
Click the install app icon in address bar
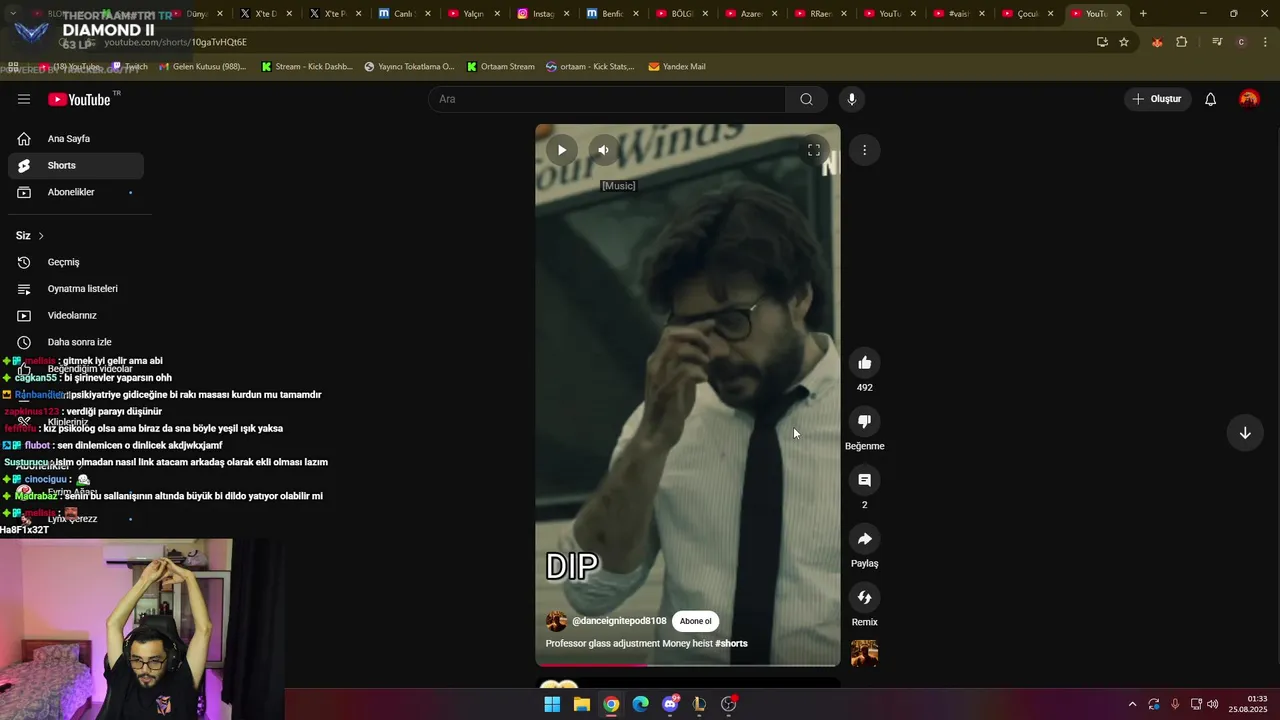[x=1102, y=42]
